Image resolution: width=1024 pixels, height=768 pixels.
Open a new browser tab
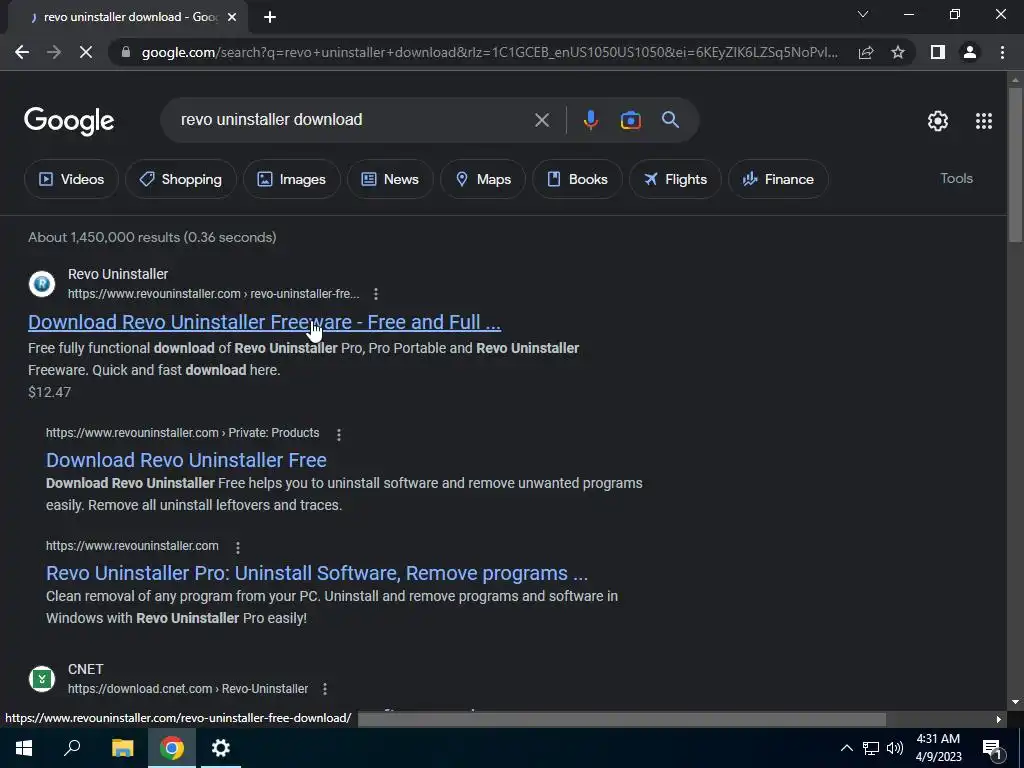pos(270,17)
